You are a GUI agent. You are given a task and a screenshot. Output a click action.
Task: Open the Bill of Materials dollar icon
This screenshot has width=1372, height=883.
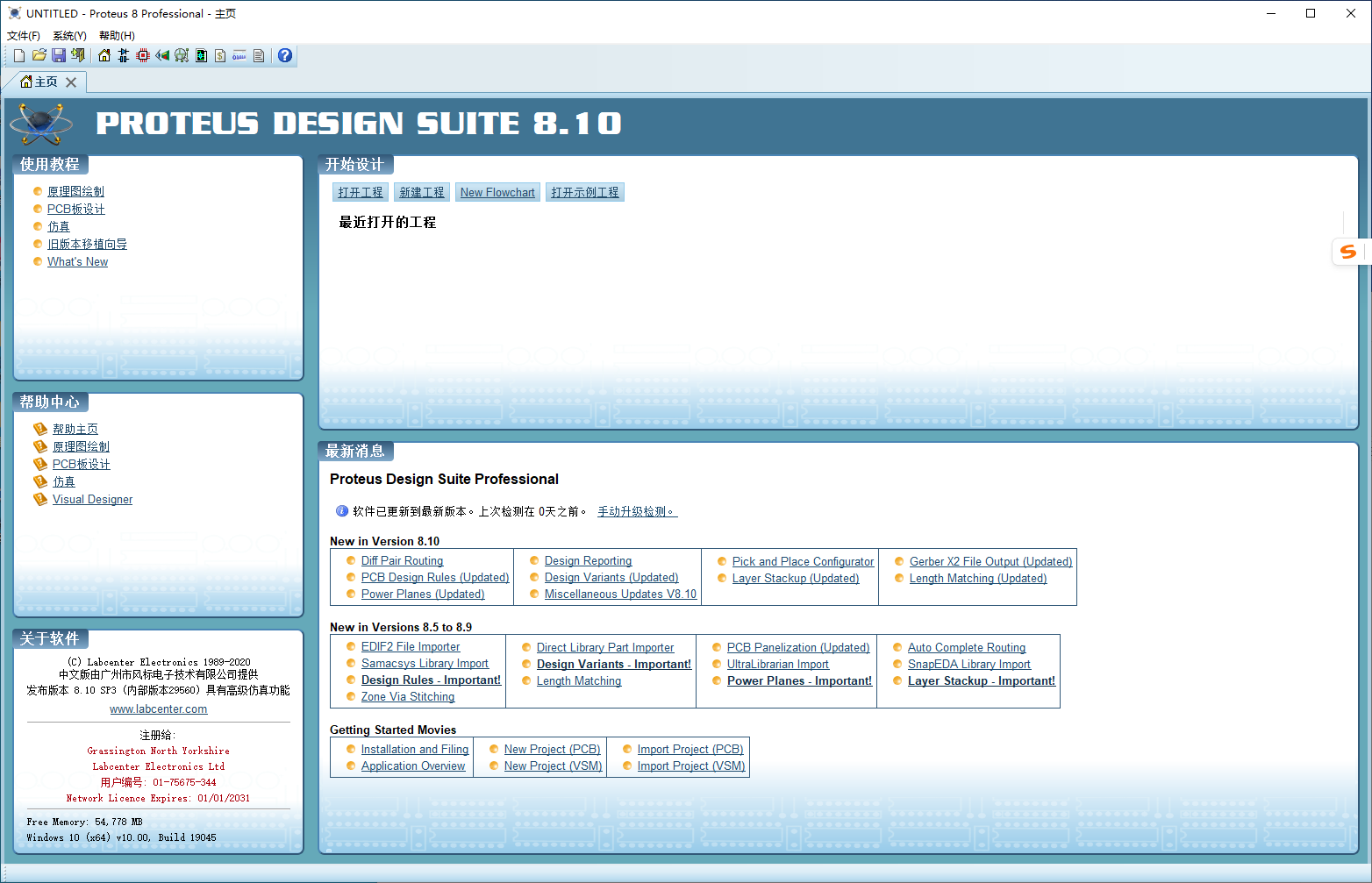220,55
